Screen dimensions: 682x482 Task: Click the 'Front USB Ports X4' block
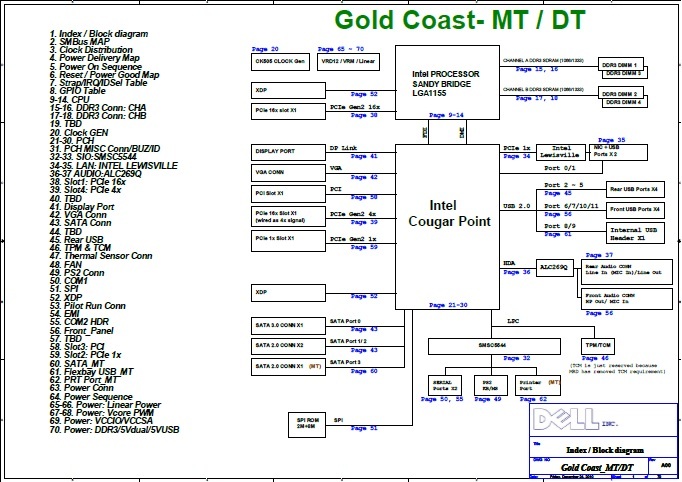[x=635, y=210]
